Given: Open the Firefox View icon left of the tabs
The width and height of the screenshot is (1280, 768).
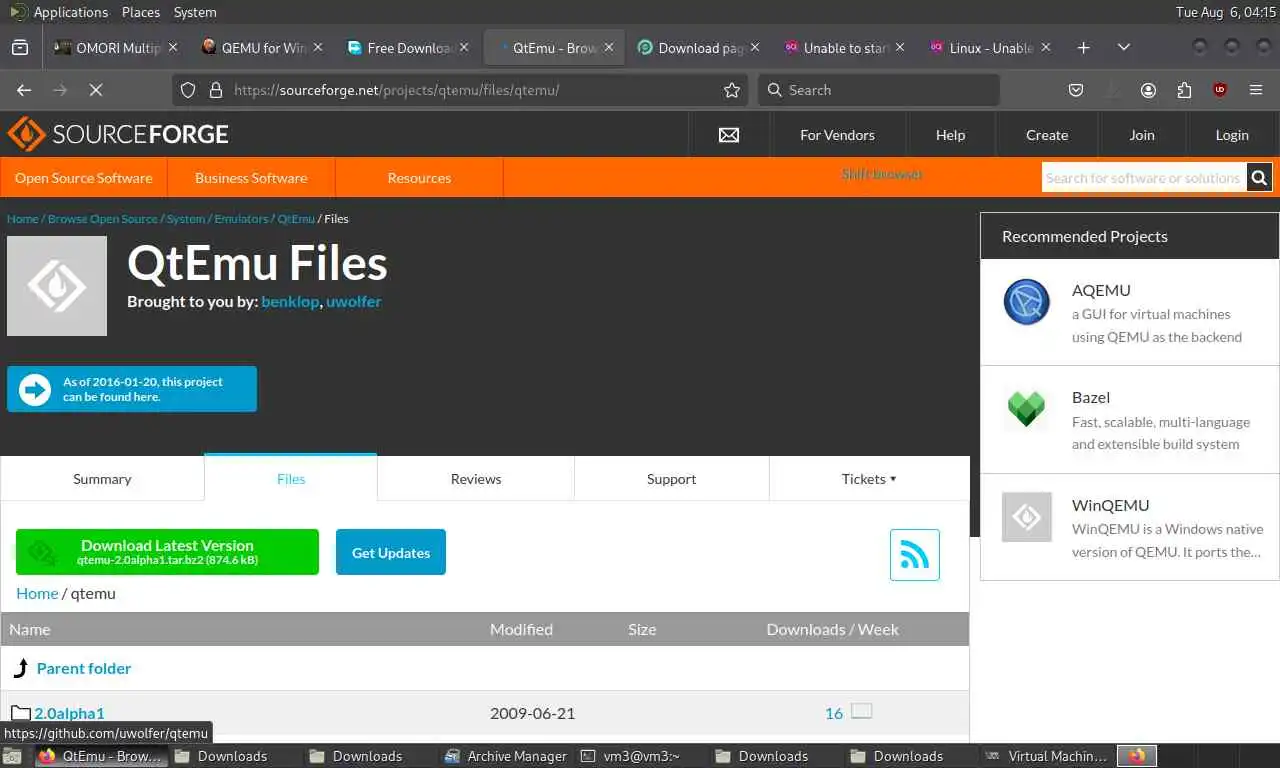Looking at the screenshot, I should click(19, 47).
